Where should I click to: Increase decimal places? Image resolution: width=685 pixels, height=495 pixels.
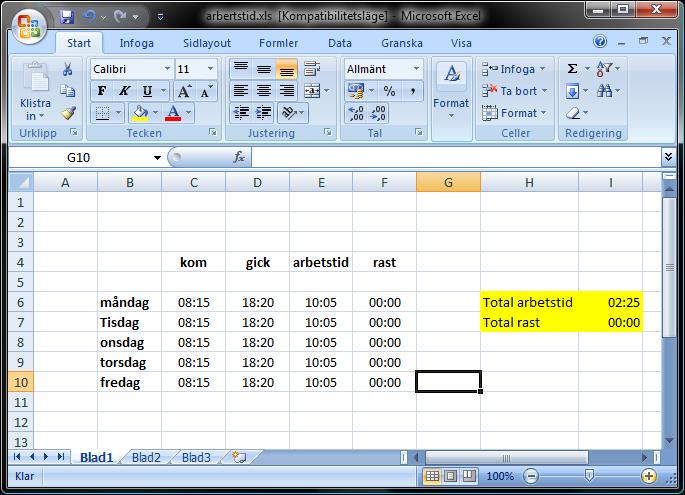356,113
